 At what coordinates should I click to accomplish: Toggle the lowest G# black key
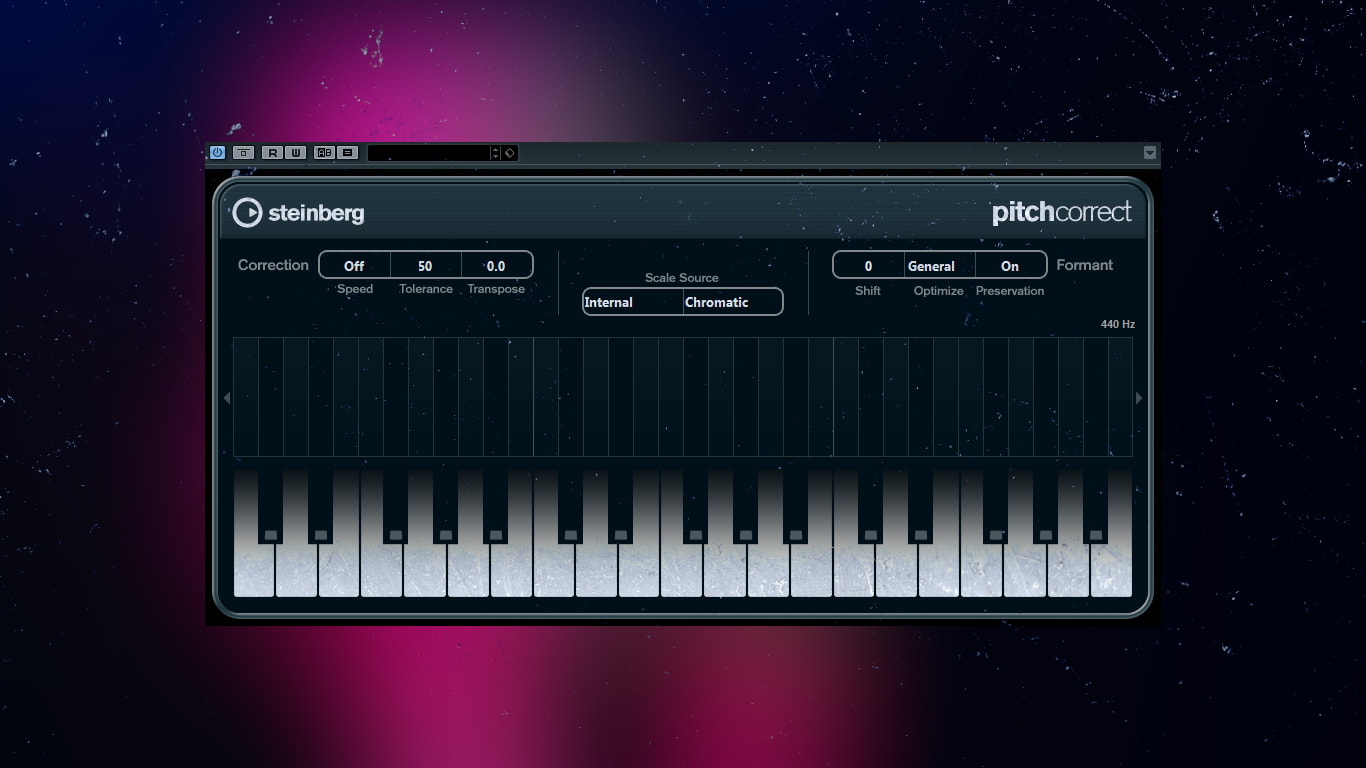[445, 506]
